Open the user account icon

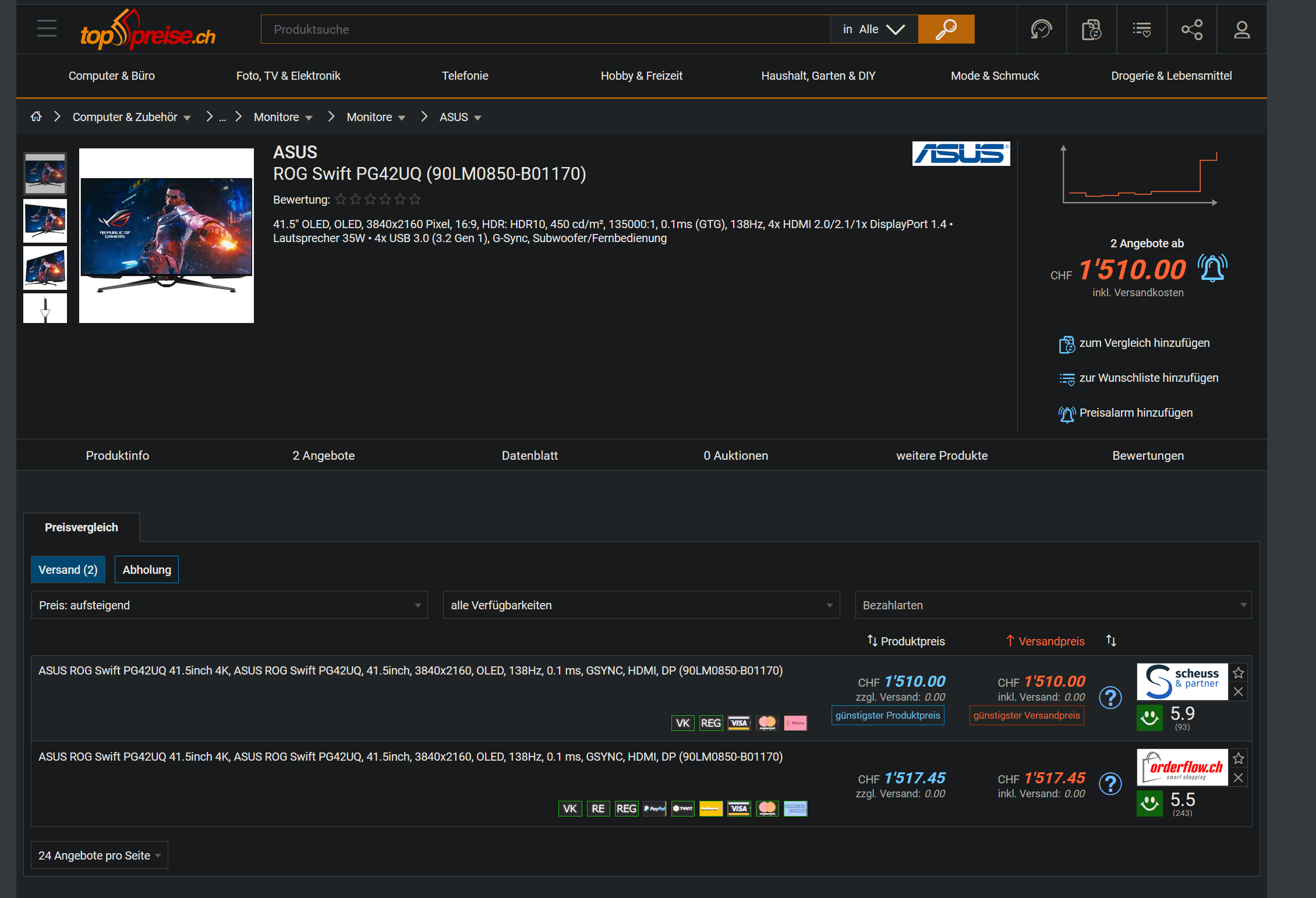(x=1241, y=29)
